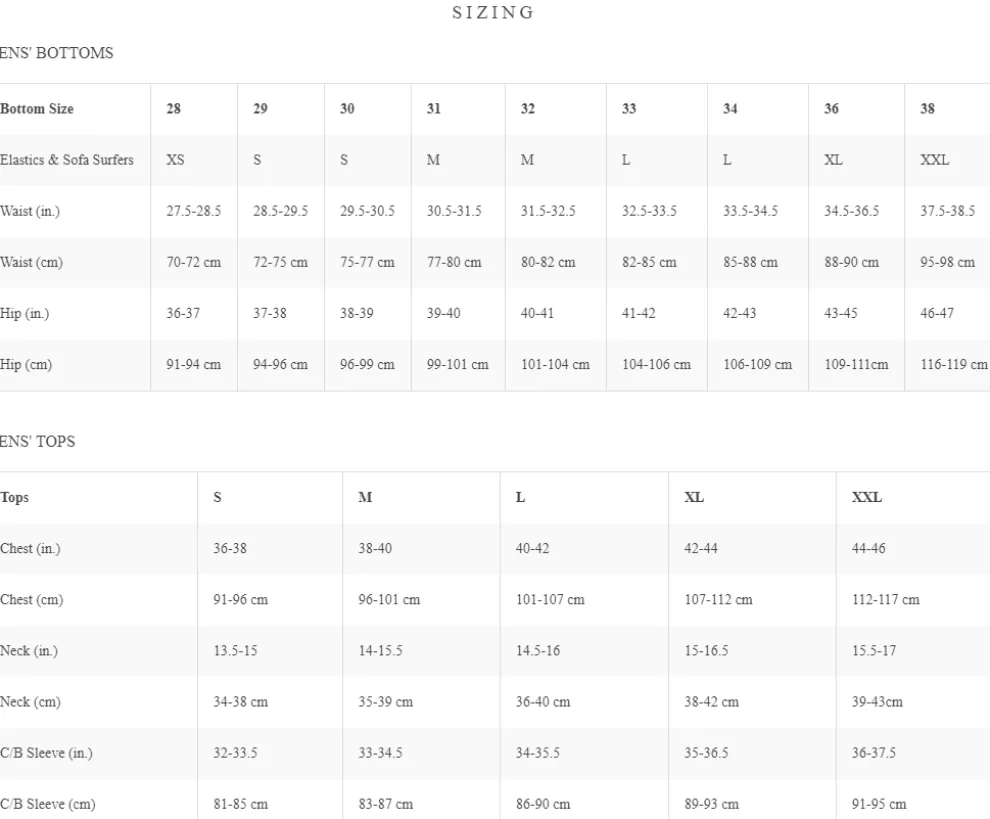Screen dimensions: 990x819
Task: Click the 41-42 hip inches cell
Action: click(639, 314)
